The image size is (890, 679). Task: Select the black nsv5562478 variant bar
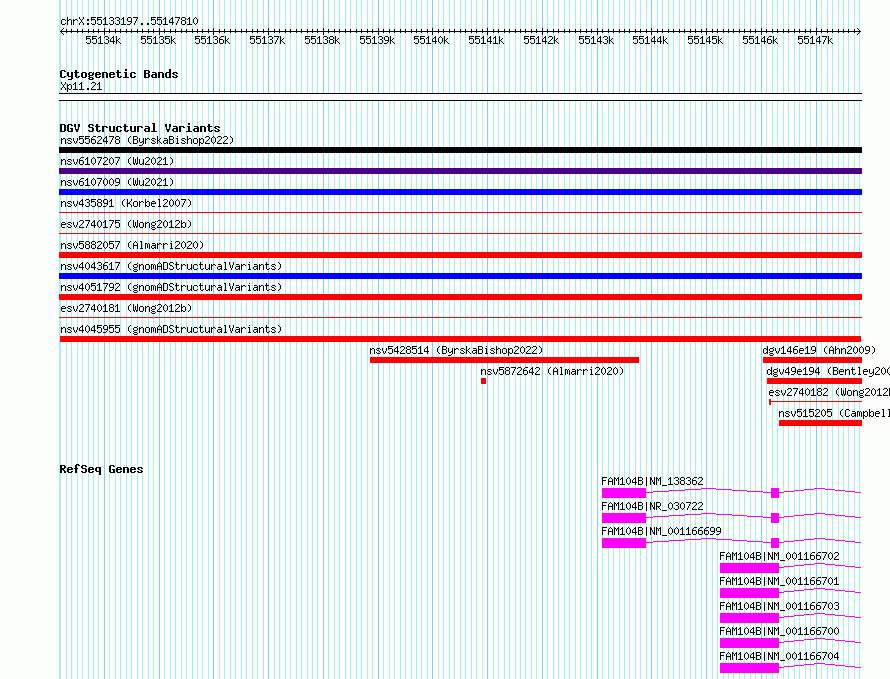[x=460, y=150]
